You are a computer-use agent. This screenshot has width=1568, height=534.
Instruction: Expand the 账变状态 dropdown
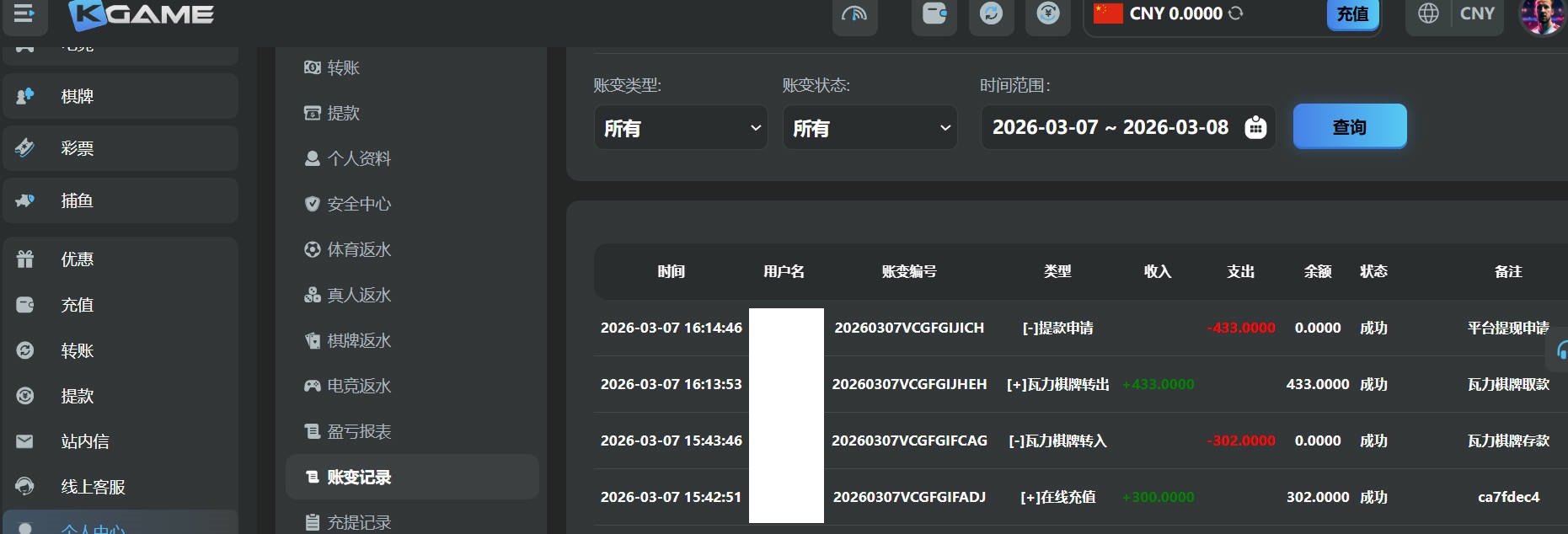[870, 128]
